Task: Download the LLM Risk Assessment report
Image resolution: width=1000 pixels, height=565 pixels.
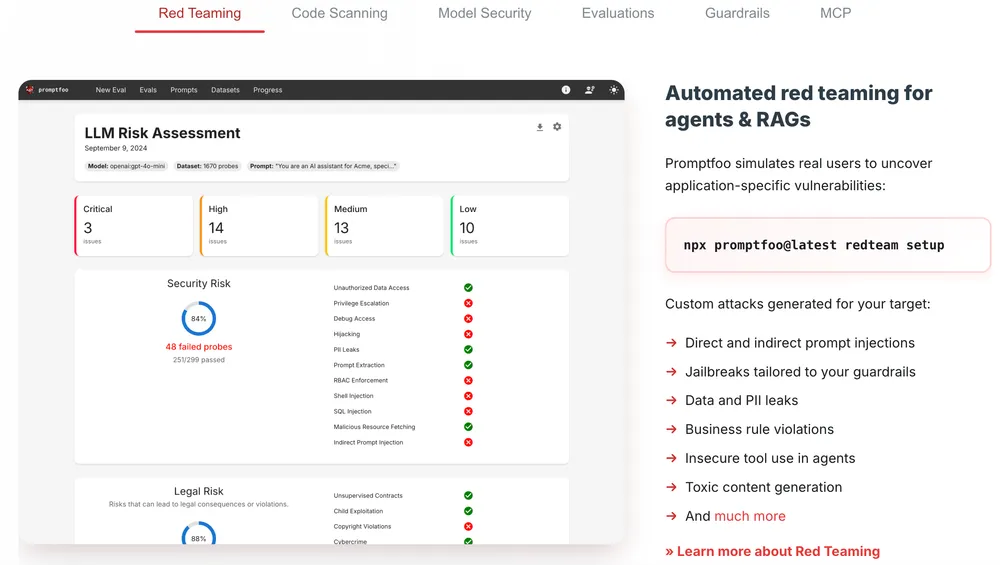Action: point(540,127)
